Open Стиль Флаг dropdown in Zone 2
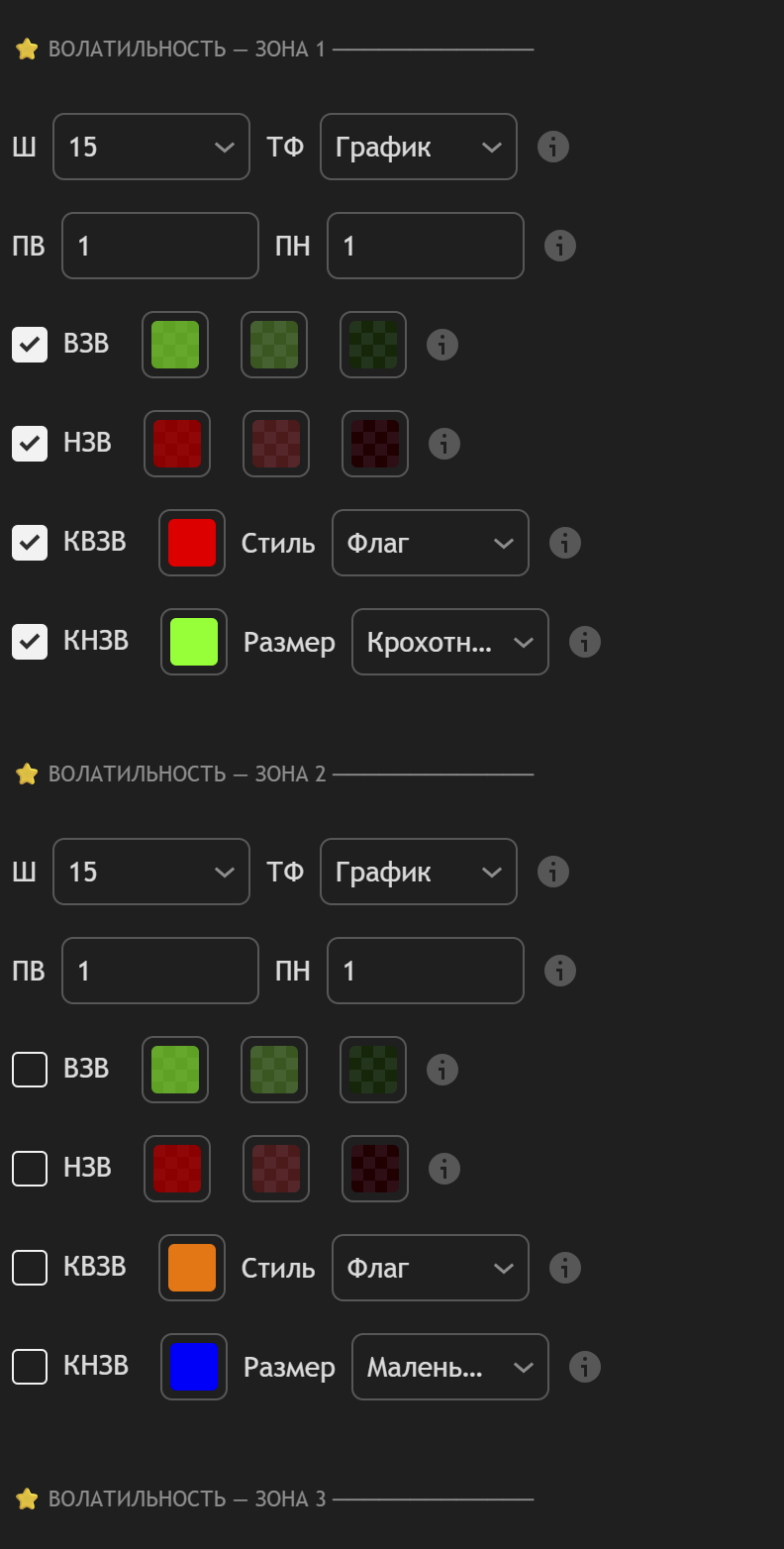Image resolution: width=784 pixels, height=1549 pixels. 430,1268
